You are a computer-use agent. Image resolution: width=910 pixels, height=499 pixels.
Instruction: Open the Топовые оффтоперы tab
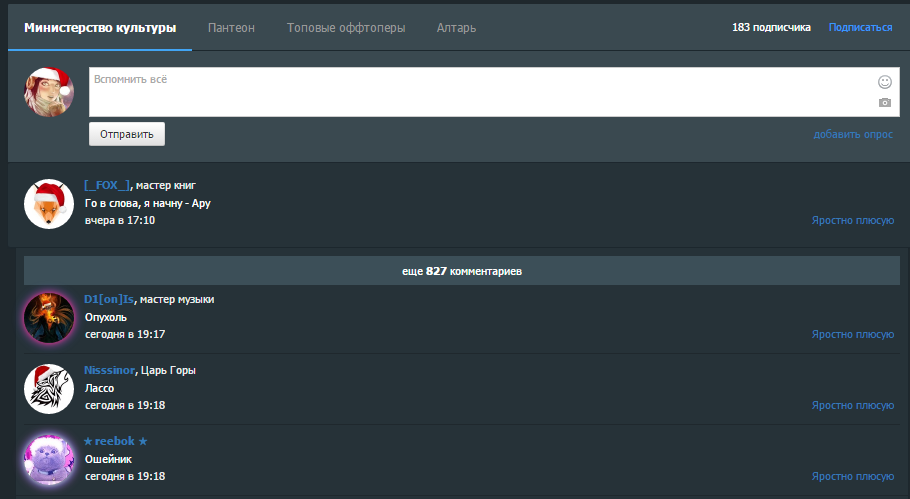point(346,28)
